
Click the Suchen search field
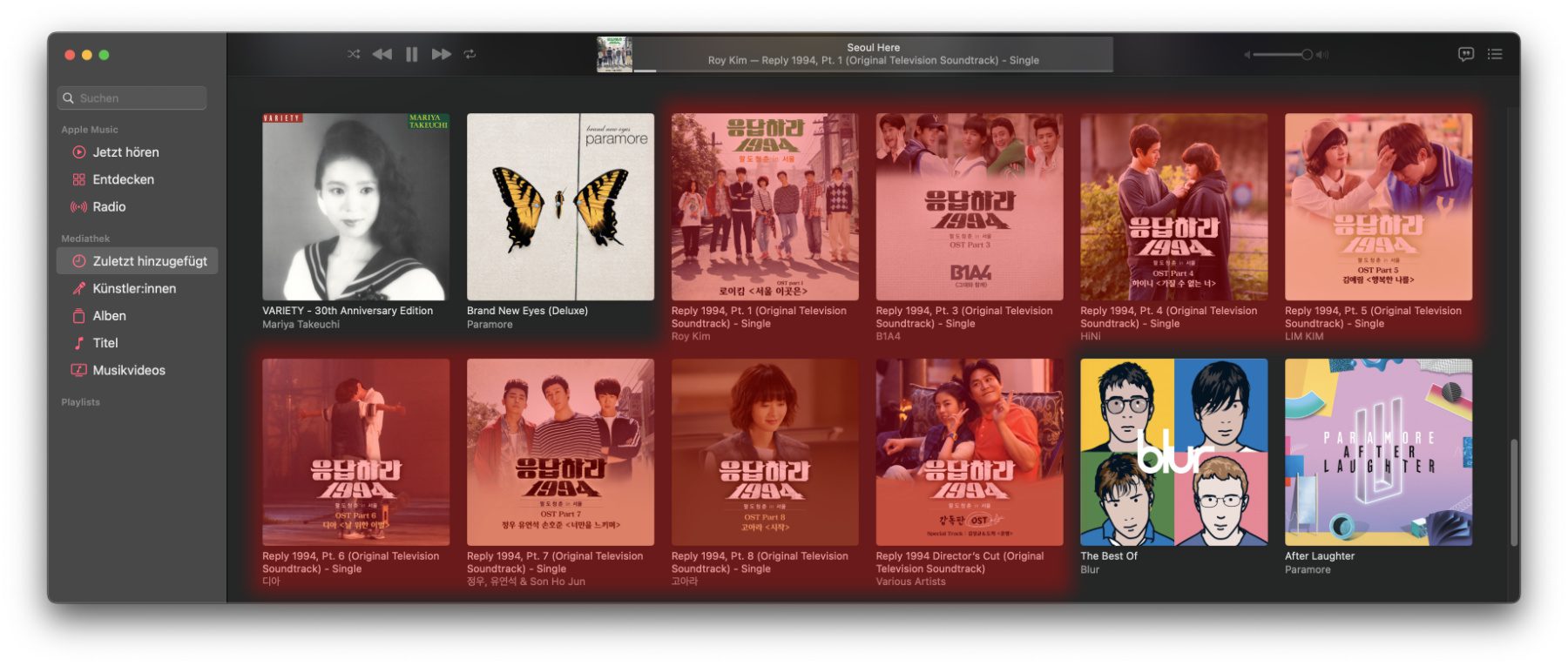pyautogui.click(x=132, y=98)
